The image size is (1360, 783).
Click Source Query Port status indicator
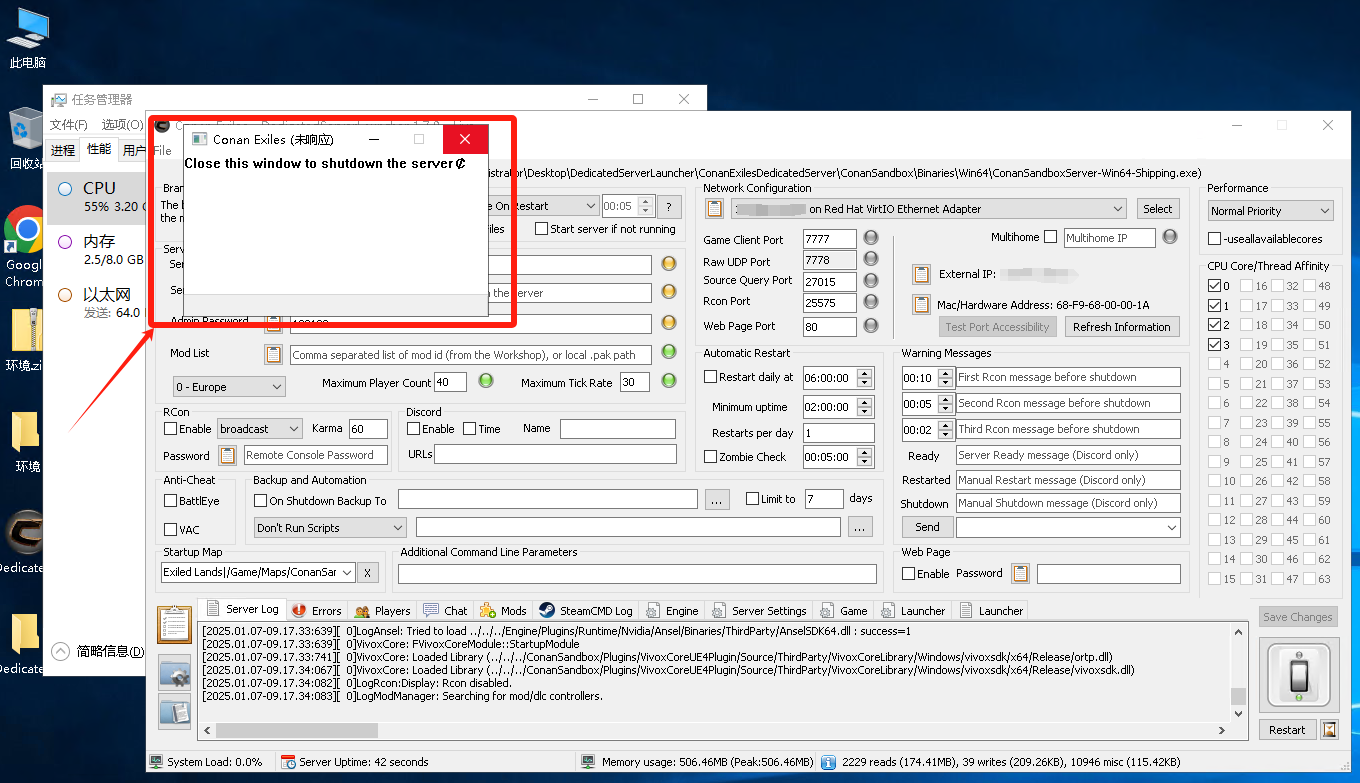[x=871, y=281]
